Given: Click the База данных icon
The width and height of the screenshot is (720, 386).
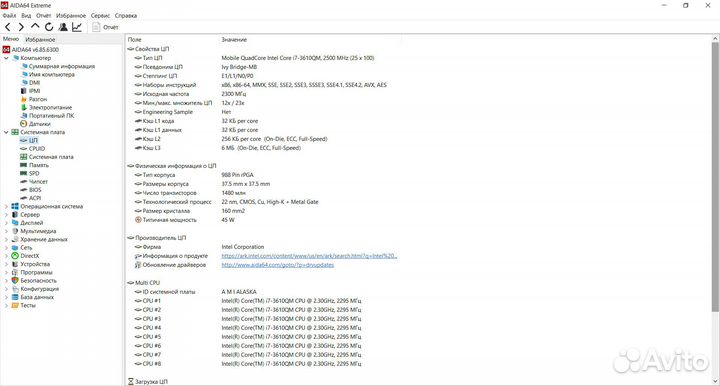Looking at the screenshot, I should [x=15, y=297].
